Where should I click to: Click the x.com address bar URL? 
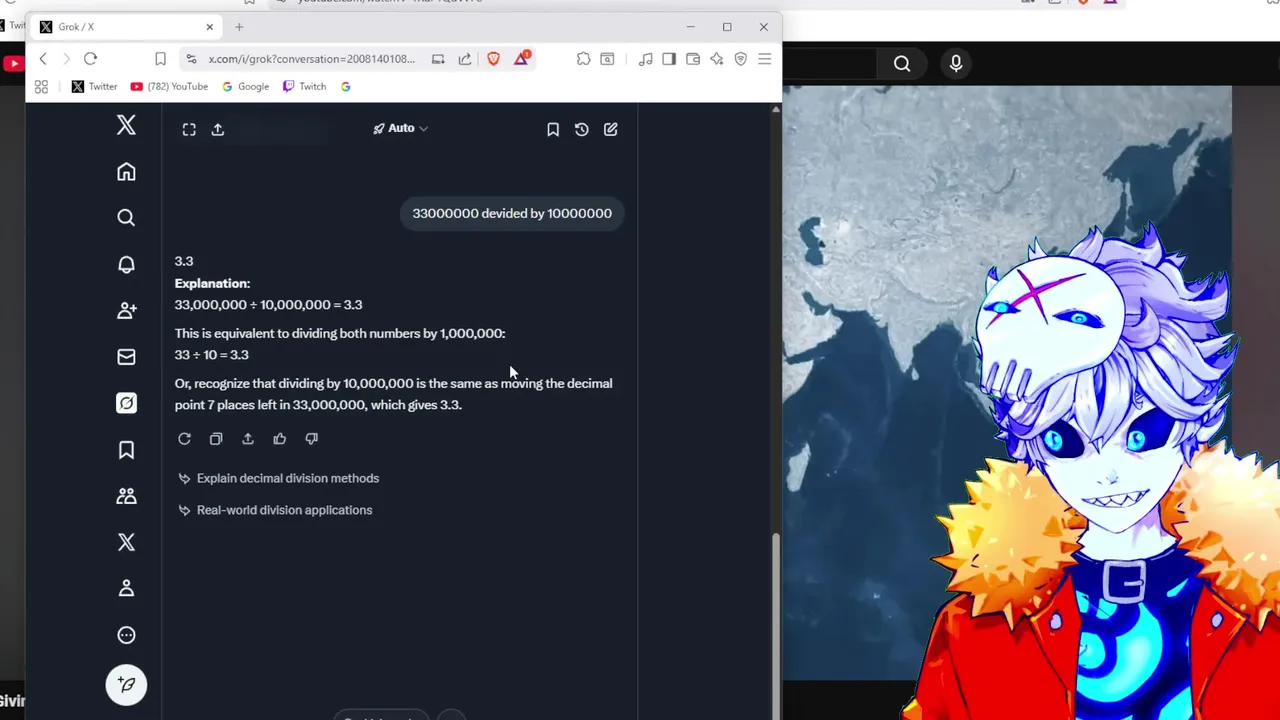(311, 59)
